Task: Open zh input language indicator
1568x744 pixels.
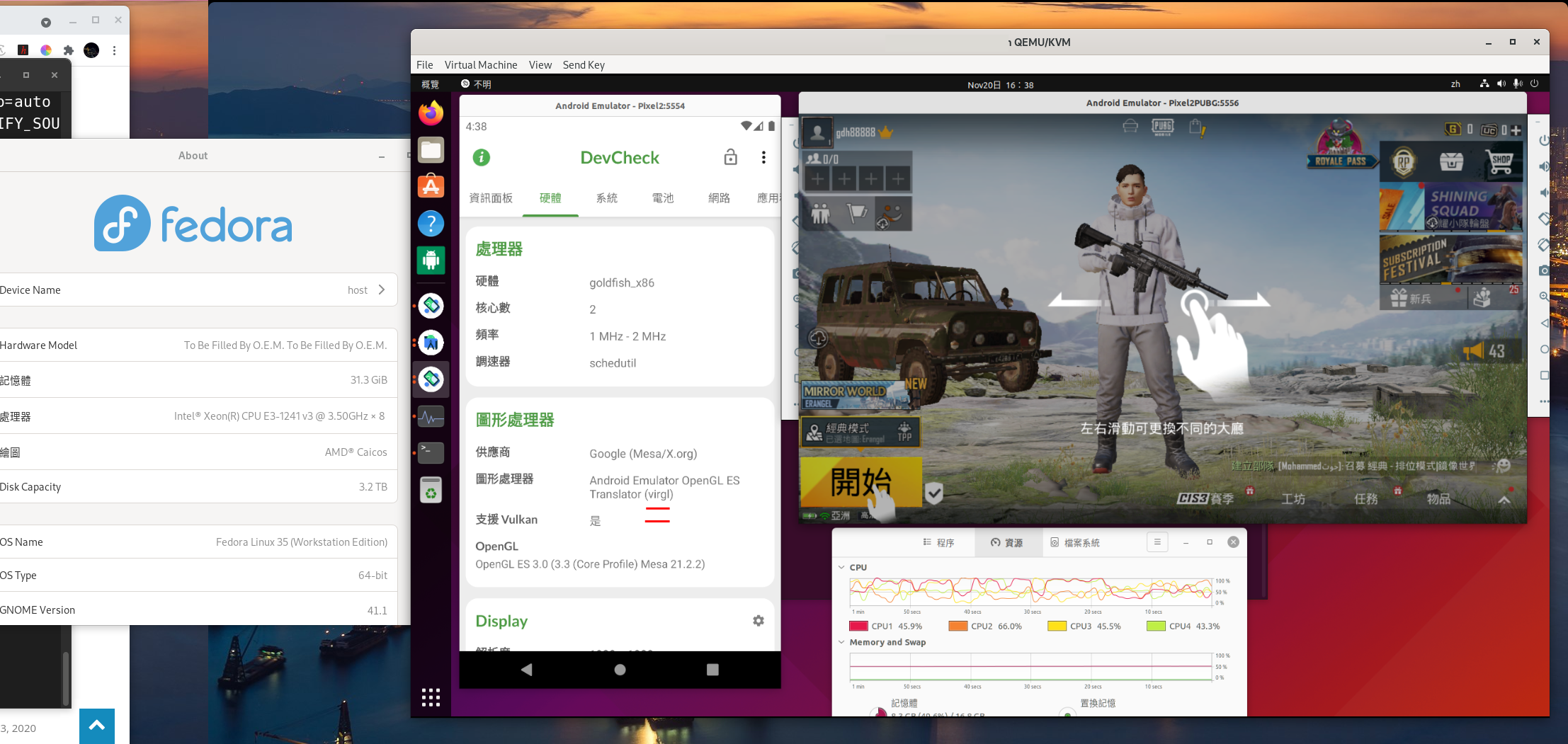Action: pos(1455,84)
